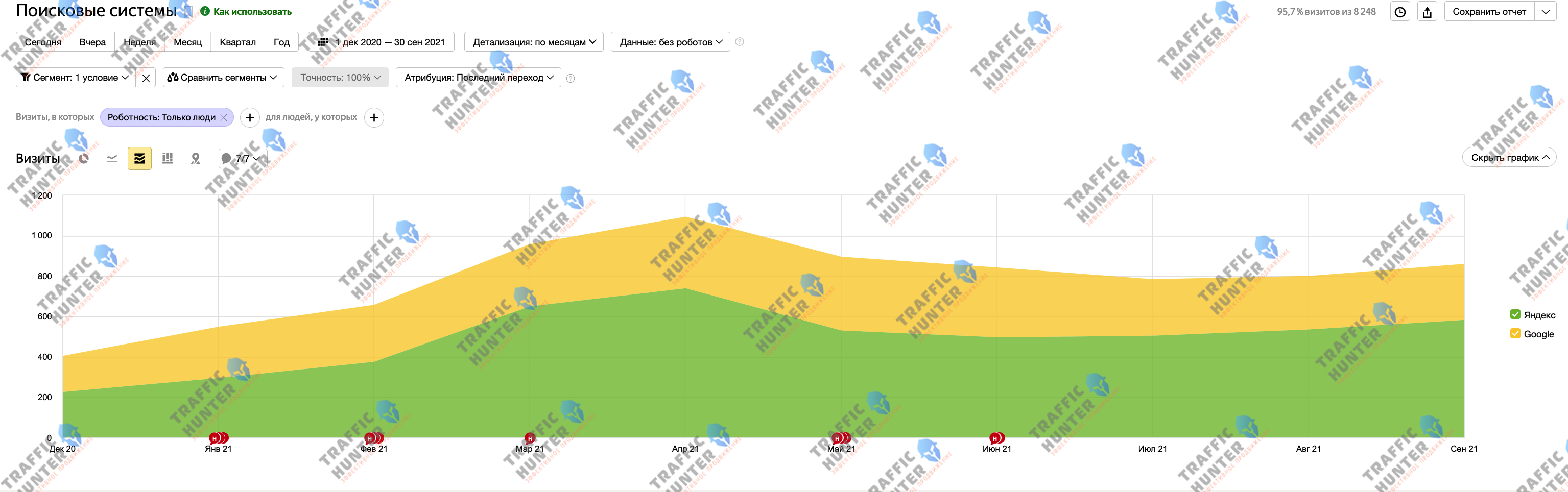Select the stacked area chart icon
1568x492 pixels.
pyautogui.click(x=139, y=158)
